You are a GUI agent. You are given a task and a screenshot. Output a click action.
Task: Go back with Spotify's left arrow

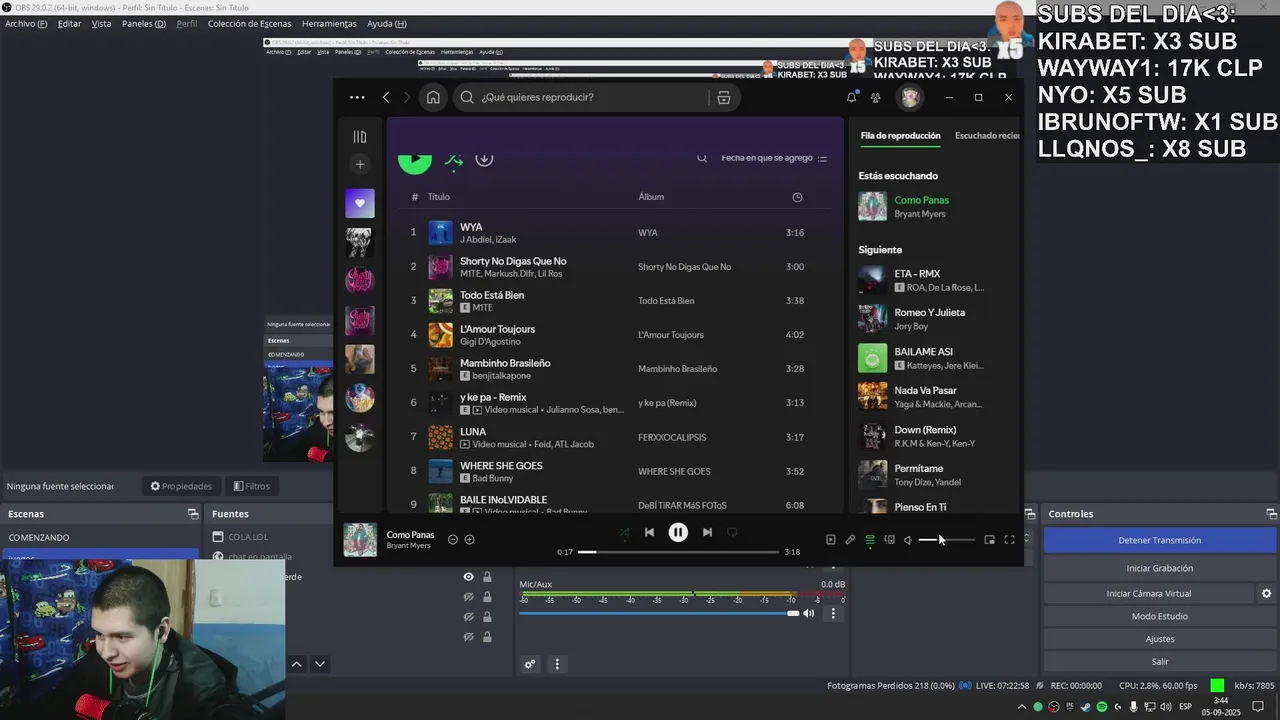(386, 97)
